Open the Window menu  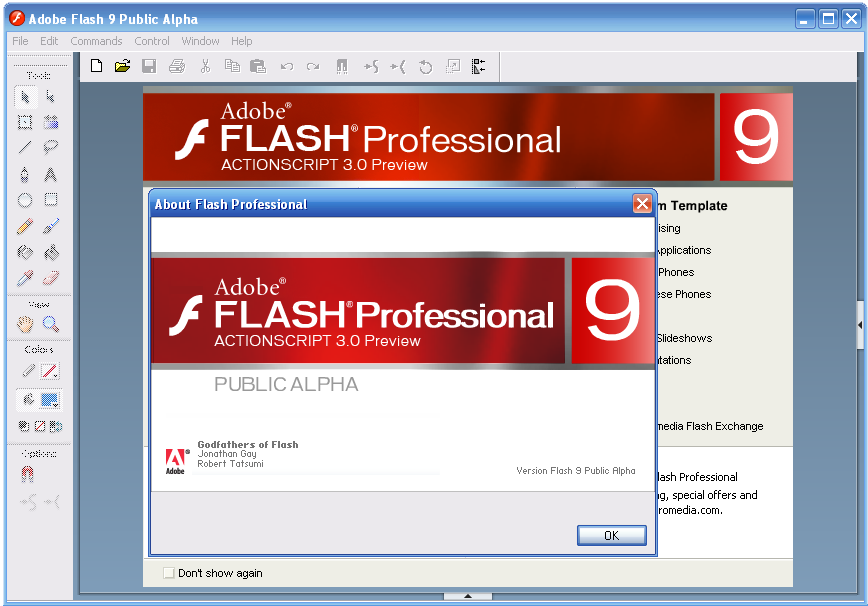[x=200, y=41]
